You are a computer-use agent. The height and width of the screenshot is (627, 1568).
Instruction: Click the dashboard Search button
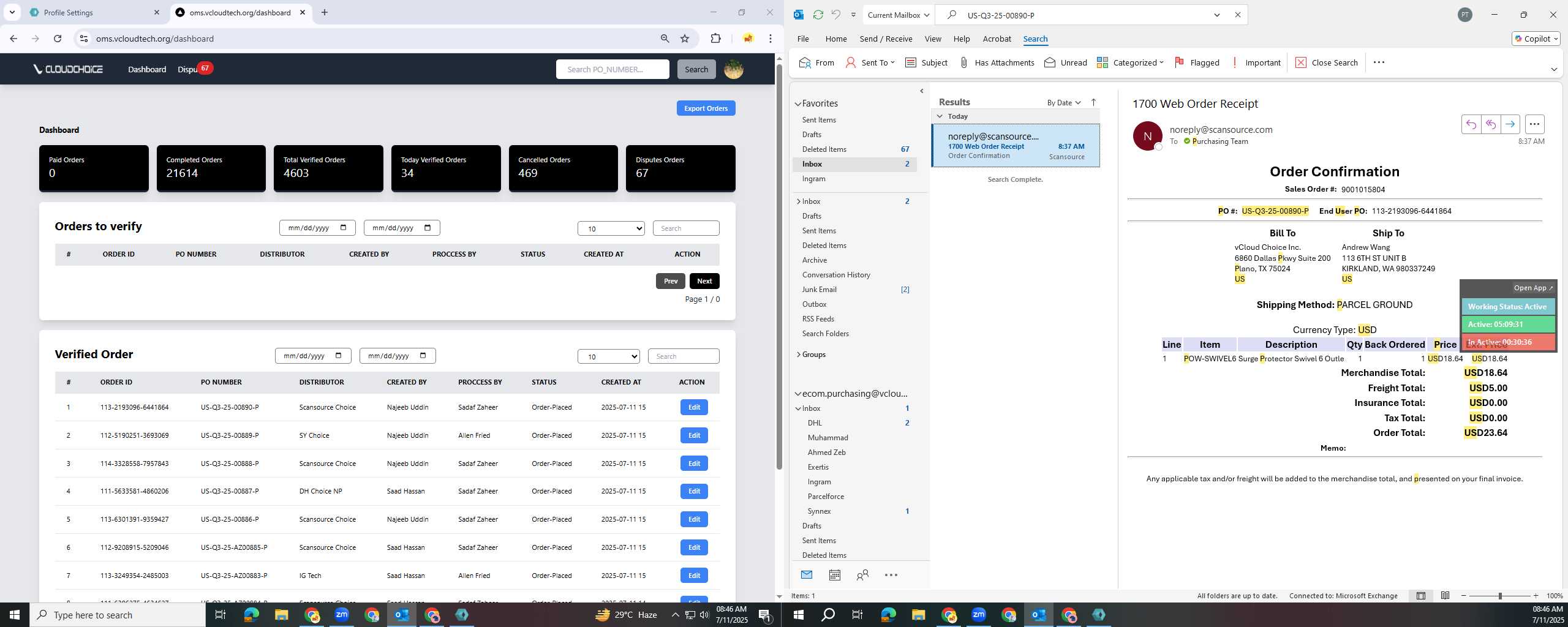[696, 69]
